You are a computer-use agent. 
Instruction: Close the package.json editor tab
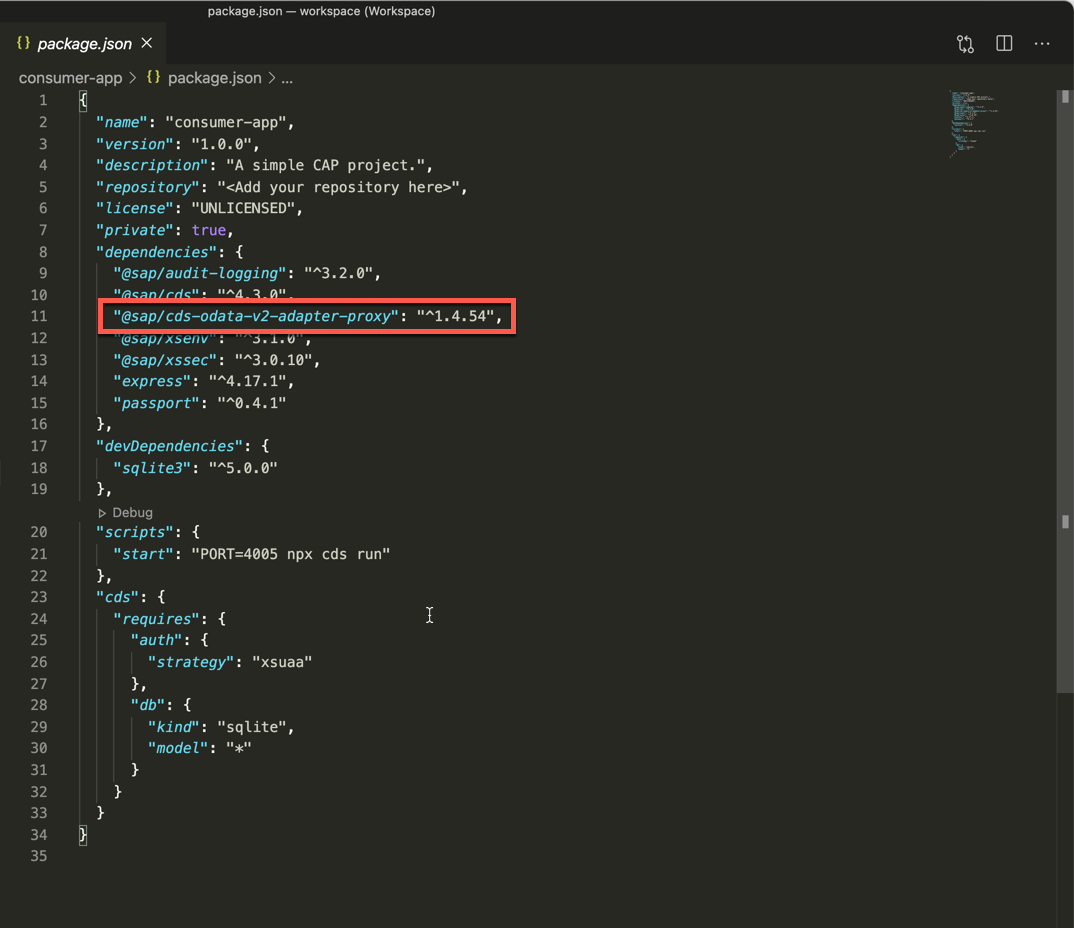coord(147,43)
